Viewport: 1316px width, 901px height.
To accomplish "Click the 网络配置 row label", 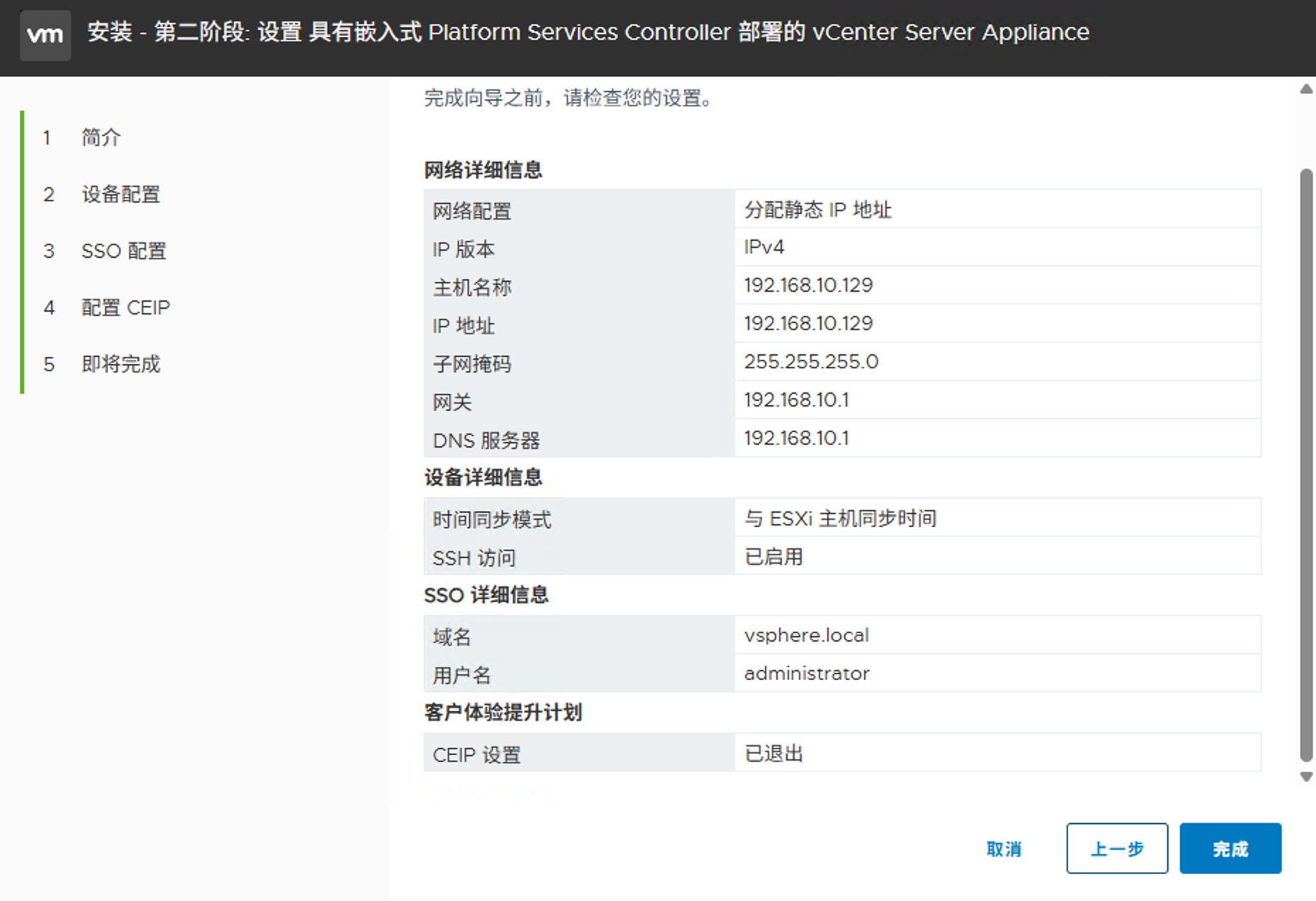I will [472, 211].
